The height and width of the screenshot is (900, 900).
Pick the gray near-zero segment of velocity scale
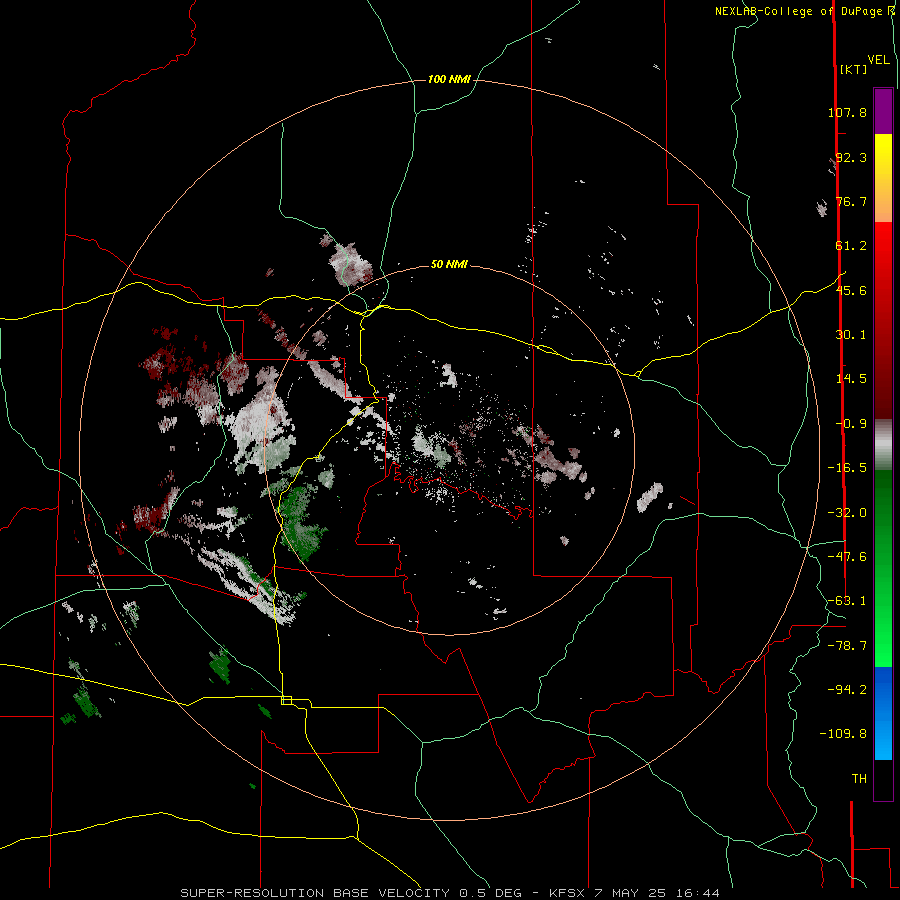pyautogui.click(x=883, y=445)
